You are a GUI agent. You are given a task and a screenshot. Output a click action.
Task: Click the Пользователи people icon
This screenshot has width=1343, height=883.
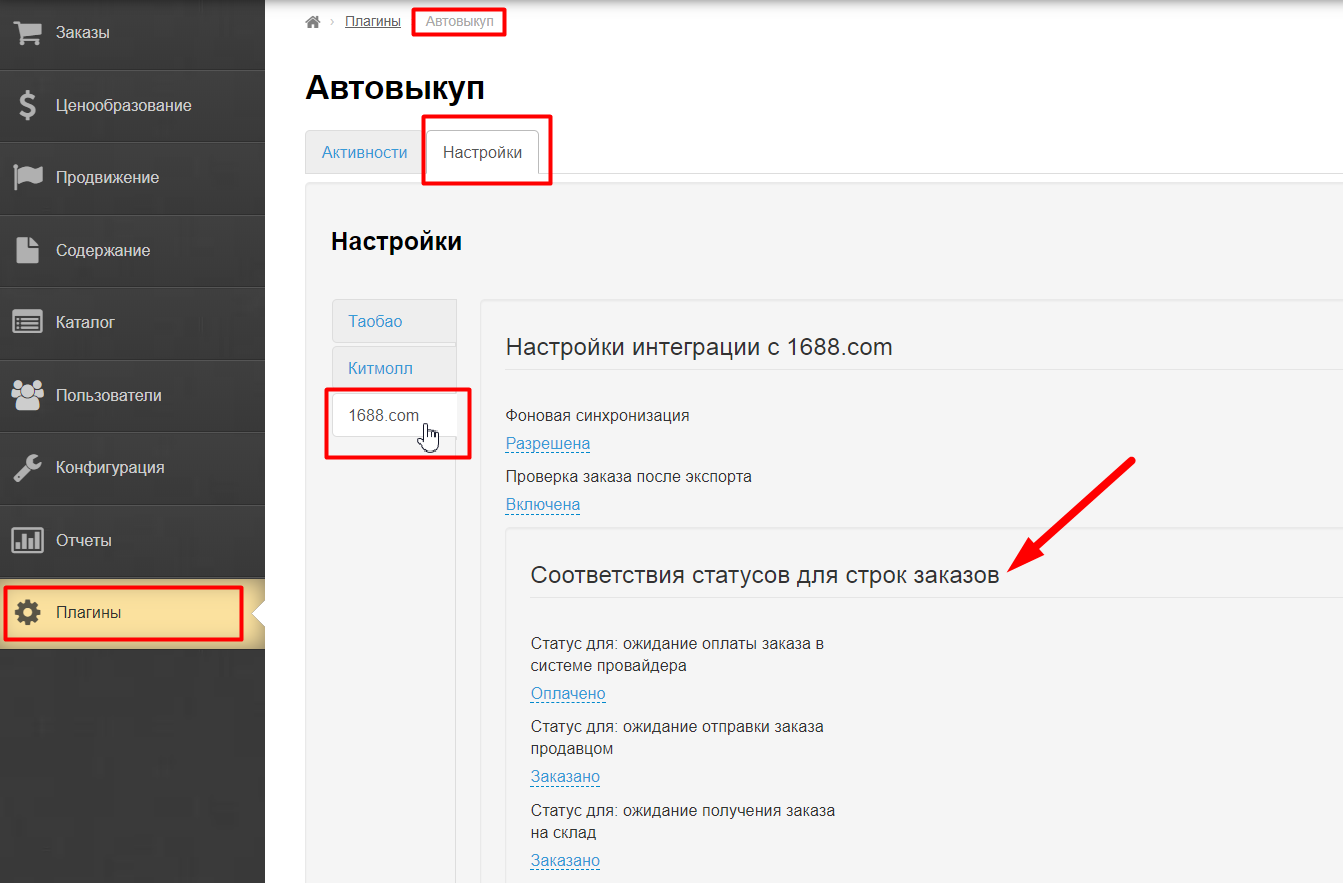point(27,395)
